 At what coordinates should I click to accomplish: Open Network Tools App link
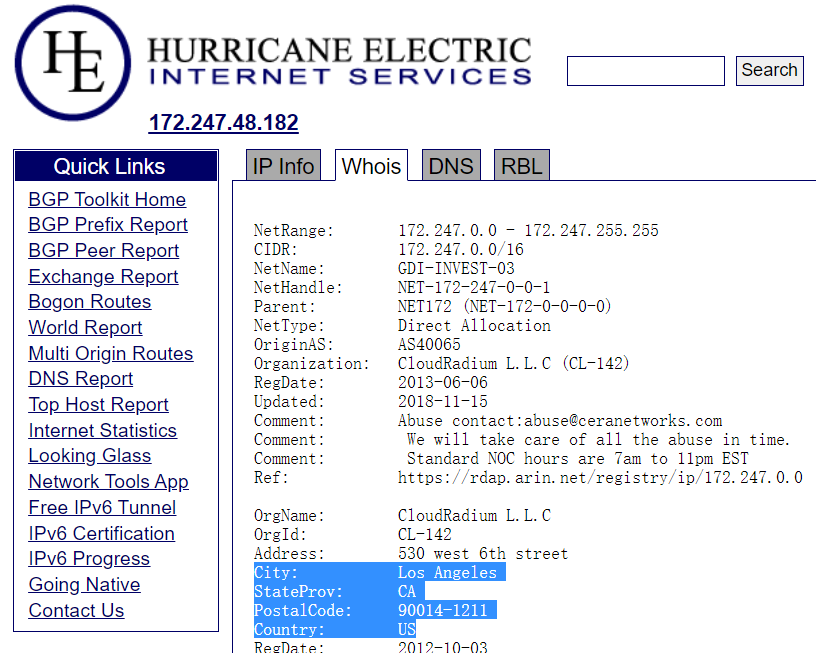pos(108,482)
